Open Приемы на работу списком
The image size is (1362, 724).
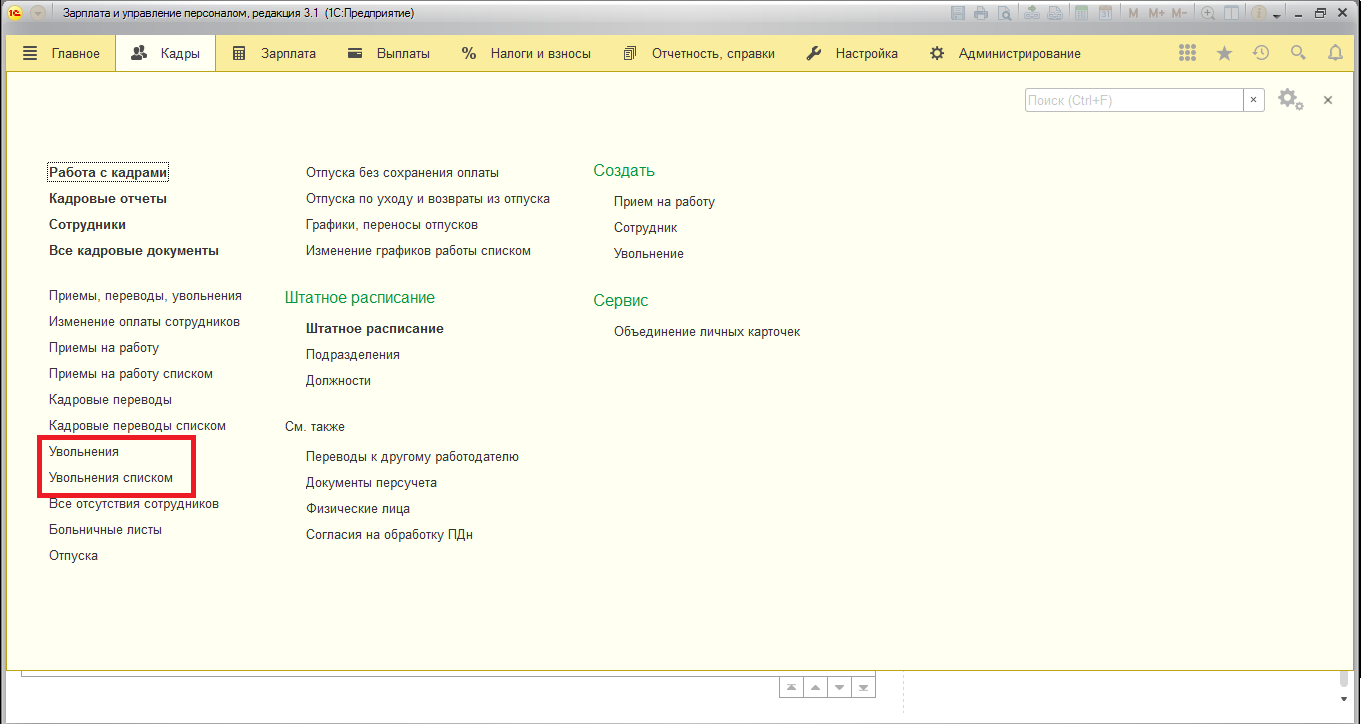(131, 373)
